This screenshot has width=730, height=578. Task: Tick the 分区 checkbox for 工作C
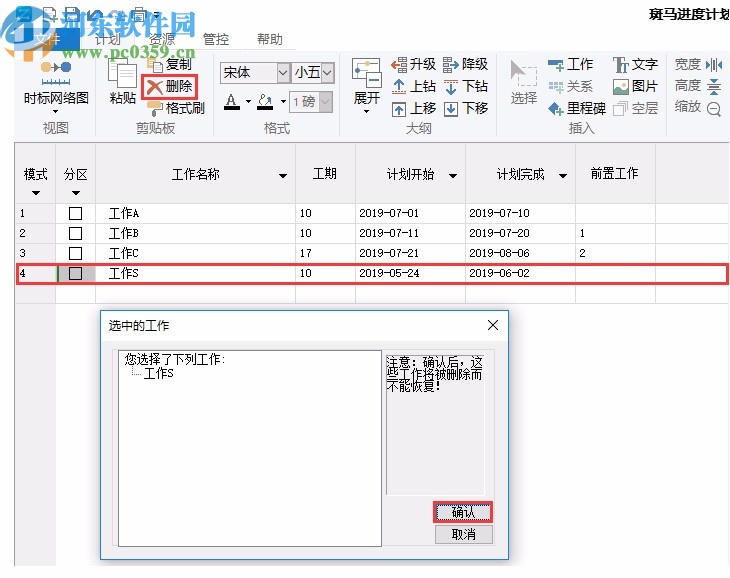(x=75, y=253)
